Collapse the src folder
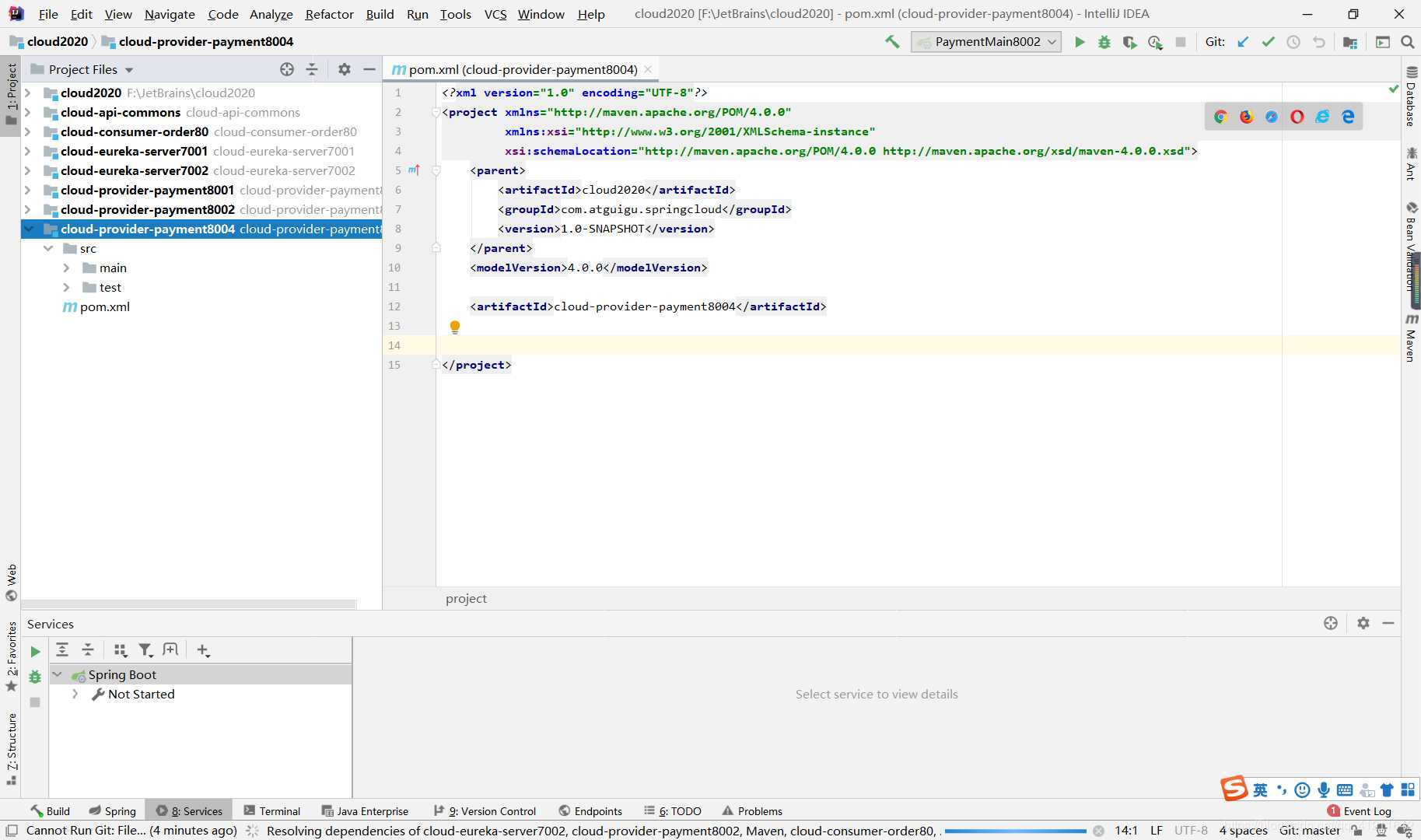The image size is (1421, 840). [x=48, y=248]
